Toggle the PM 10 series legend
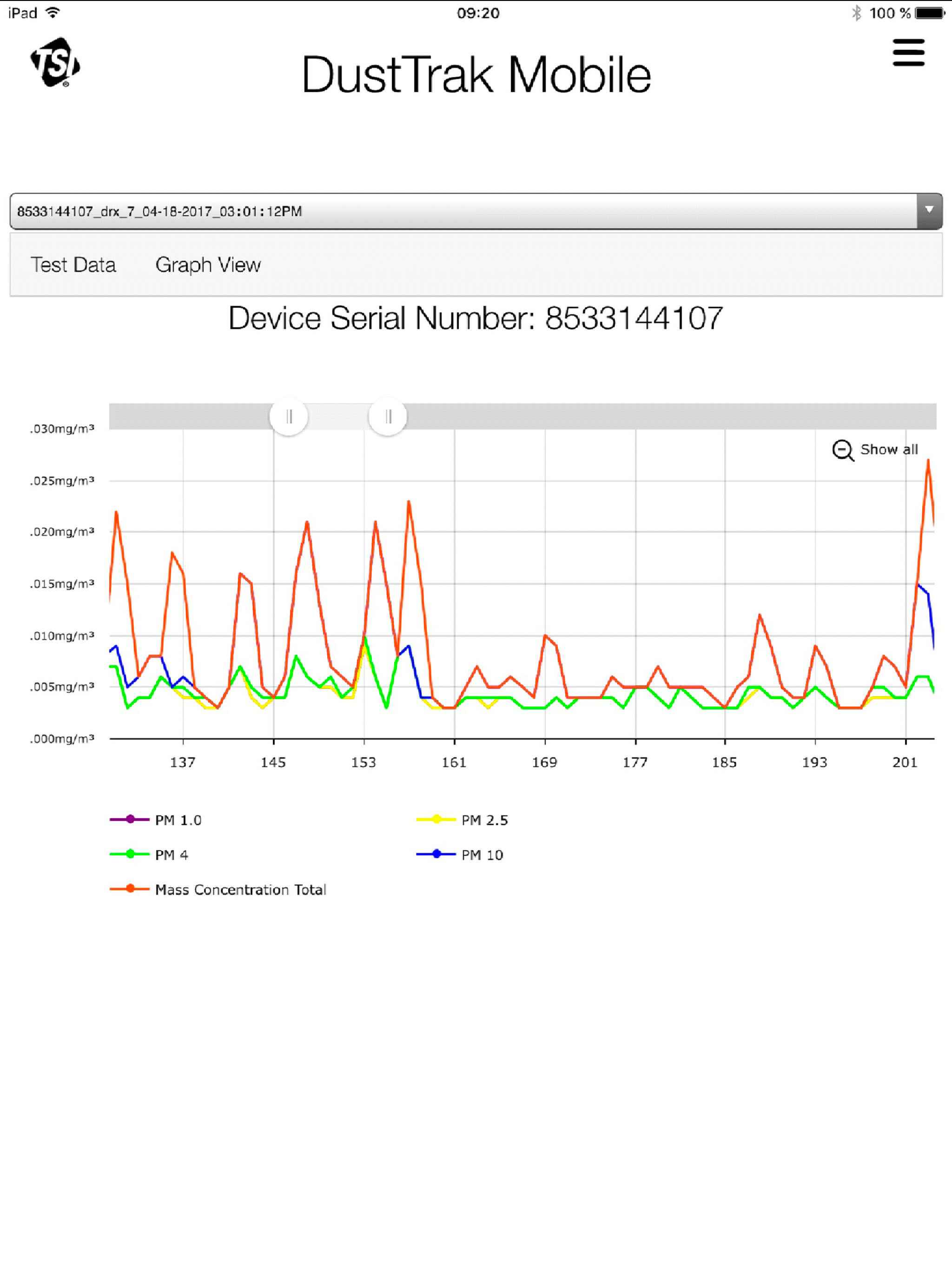This screenshot has width=952, height=1270. tap(459, 854)
